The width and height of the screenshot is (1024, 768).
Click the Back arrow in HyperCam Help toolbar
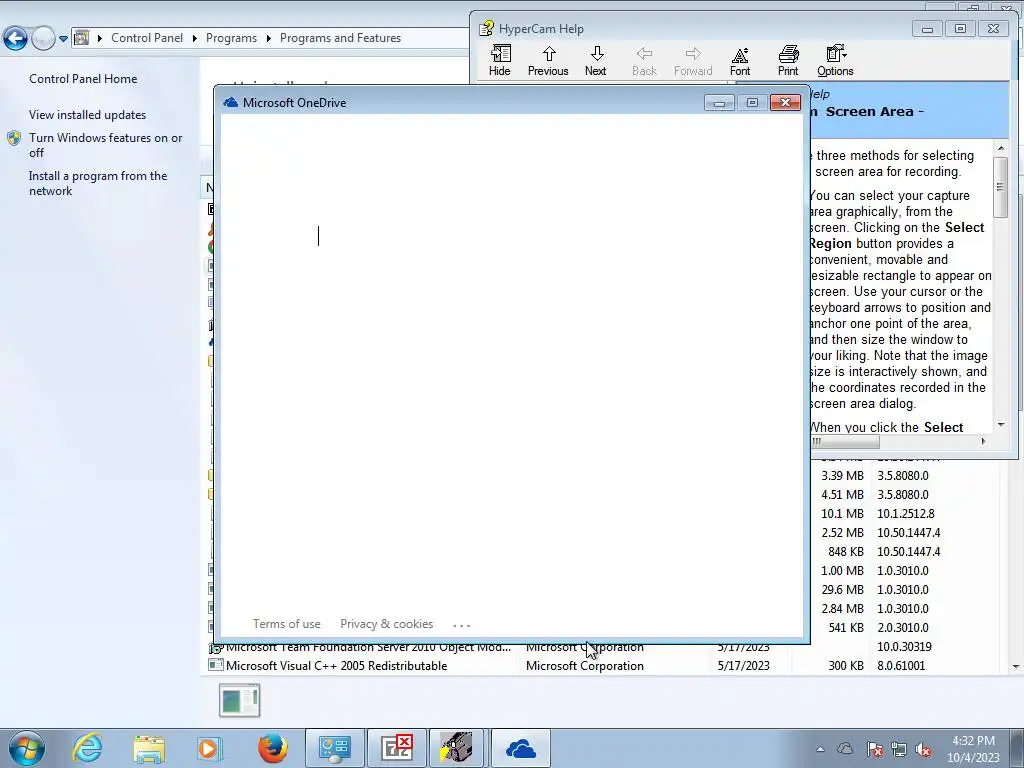pyautogui.click(x=644, y=61)
